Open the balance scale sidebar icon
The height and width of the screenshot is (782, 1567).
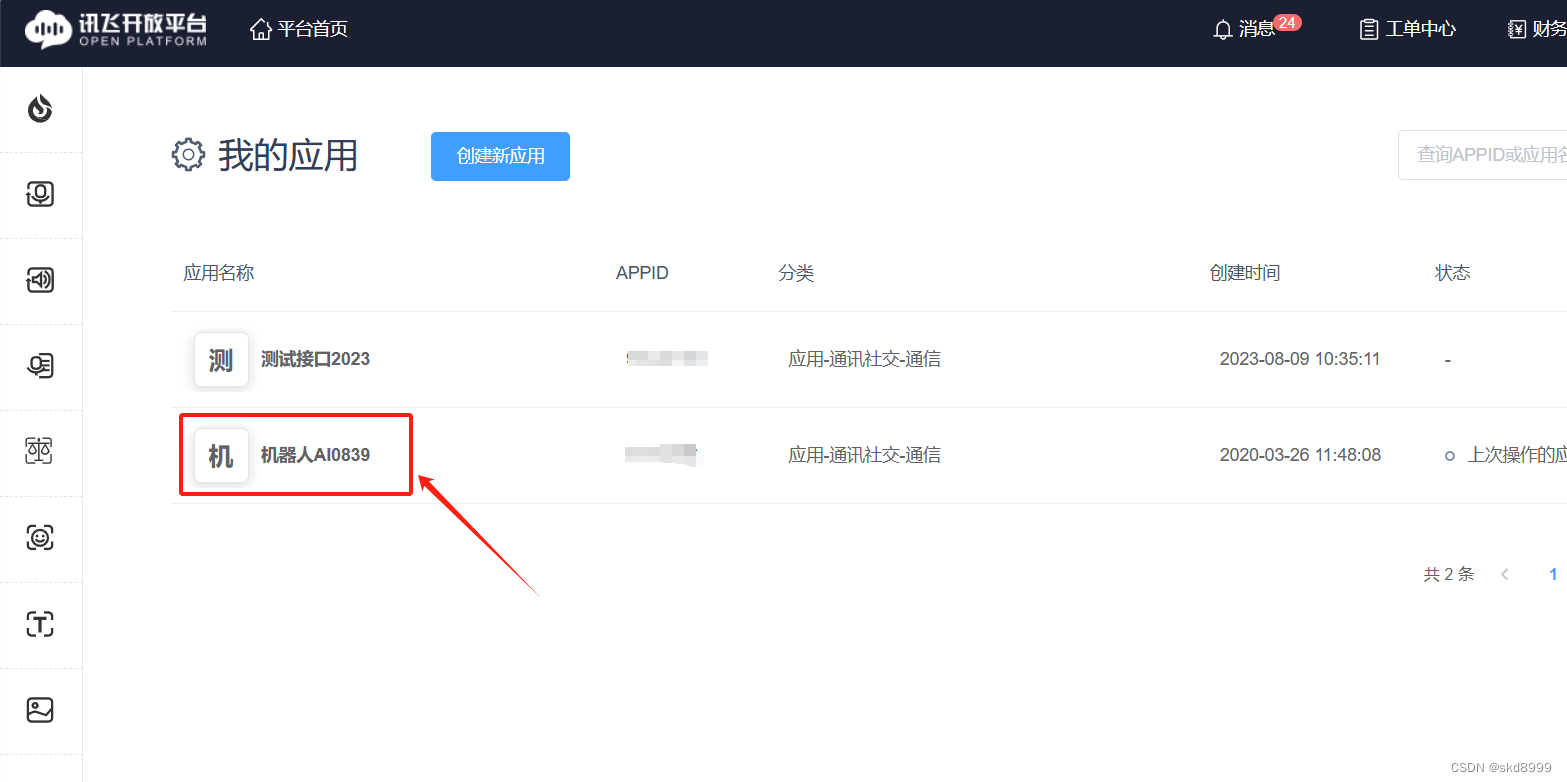[x=40, y=452]
